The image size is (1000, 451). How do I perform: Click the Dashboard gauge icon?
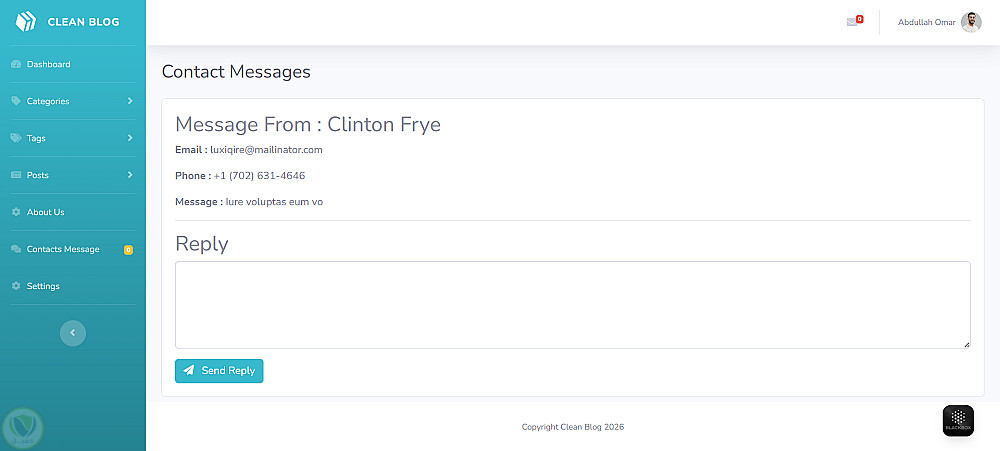pos(16,65)
